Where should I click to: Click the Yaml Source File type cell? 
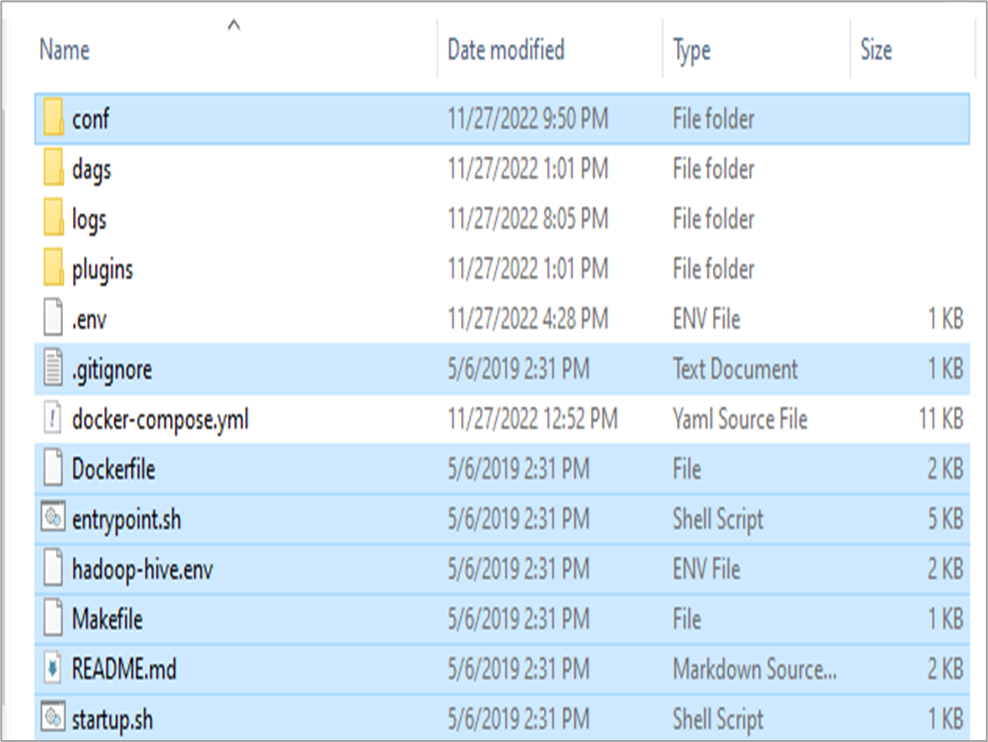[740, 419]
